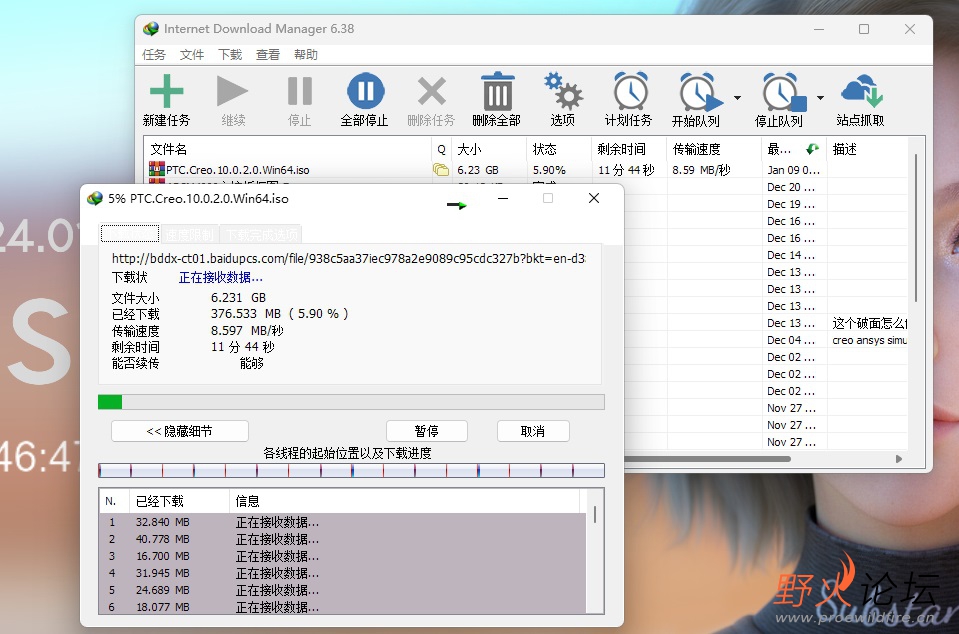Open the 文件 menu
This screenshot has height=634, width=959.
(x=191, y=54)
